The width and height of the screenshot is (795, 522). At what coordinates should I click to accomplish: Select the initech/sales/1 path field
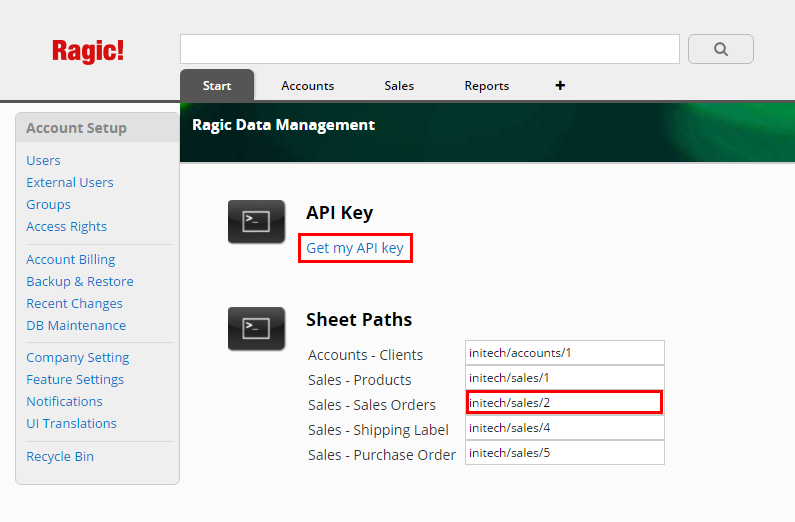565,378
